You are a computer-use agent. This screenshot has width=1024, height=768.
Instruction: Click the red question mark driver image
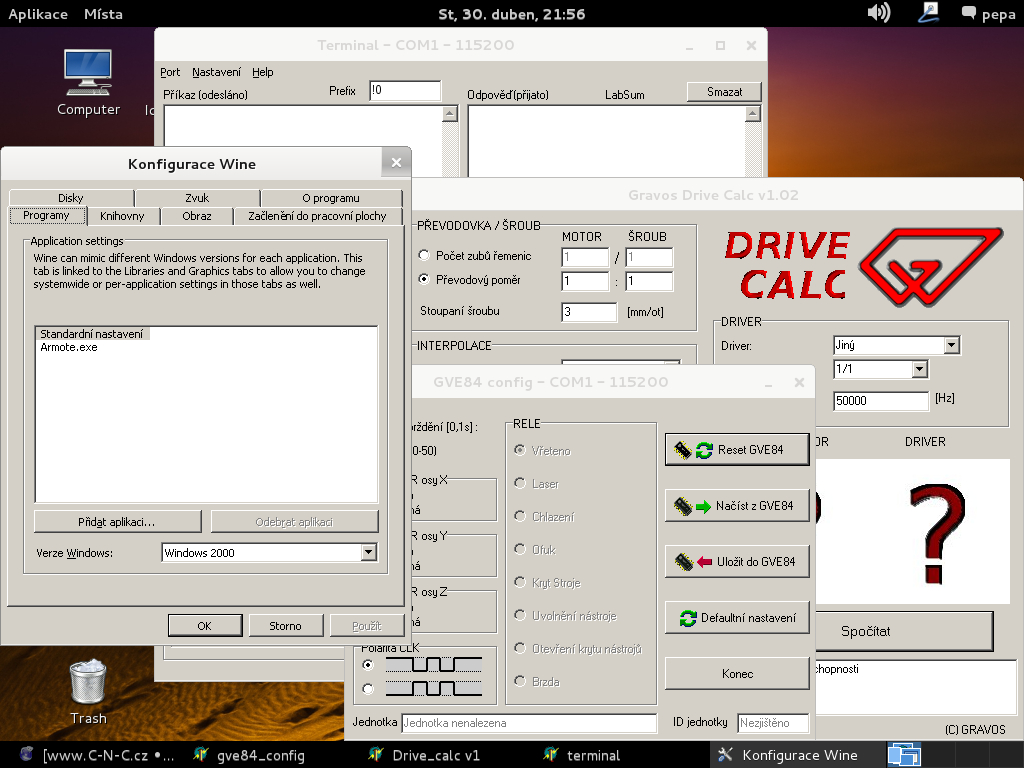936,533
